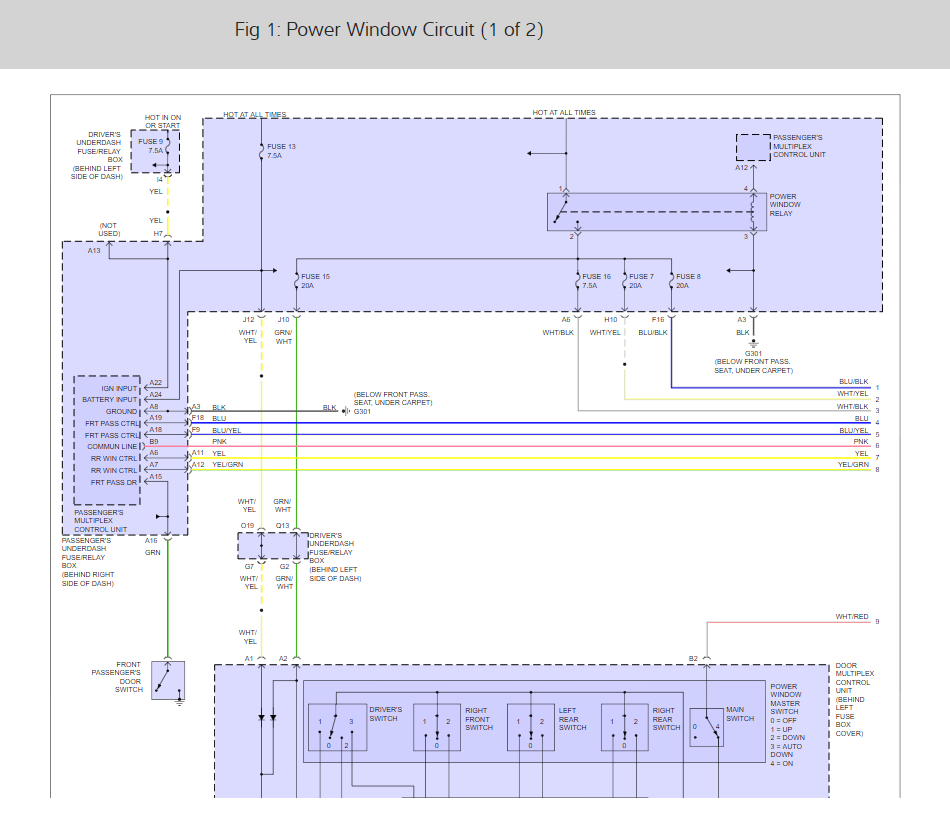Click the Fuse 9 7.5A symbol
Screen dimensions: 950x815
click(x=167, y=147)
